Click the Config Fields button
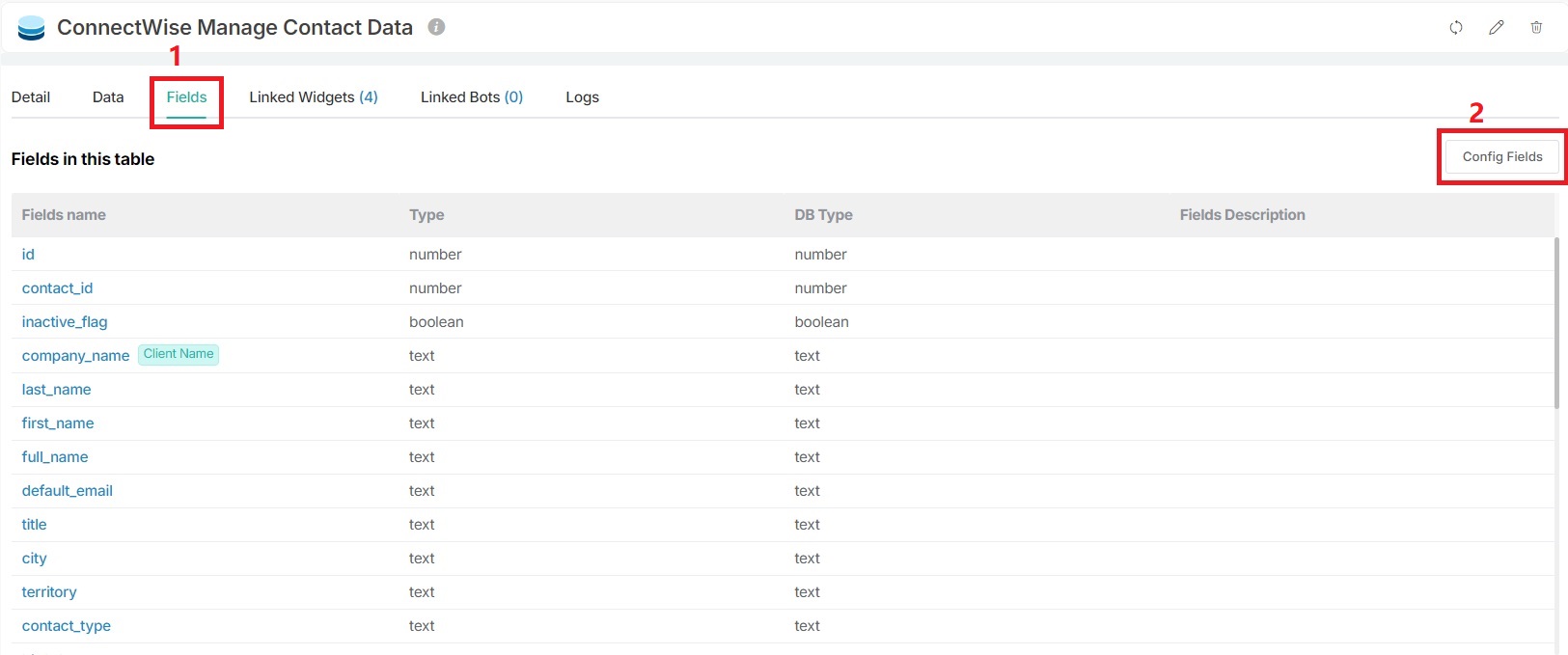This screenshot has height=655, width=1568. tap(1502, 156)
